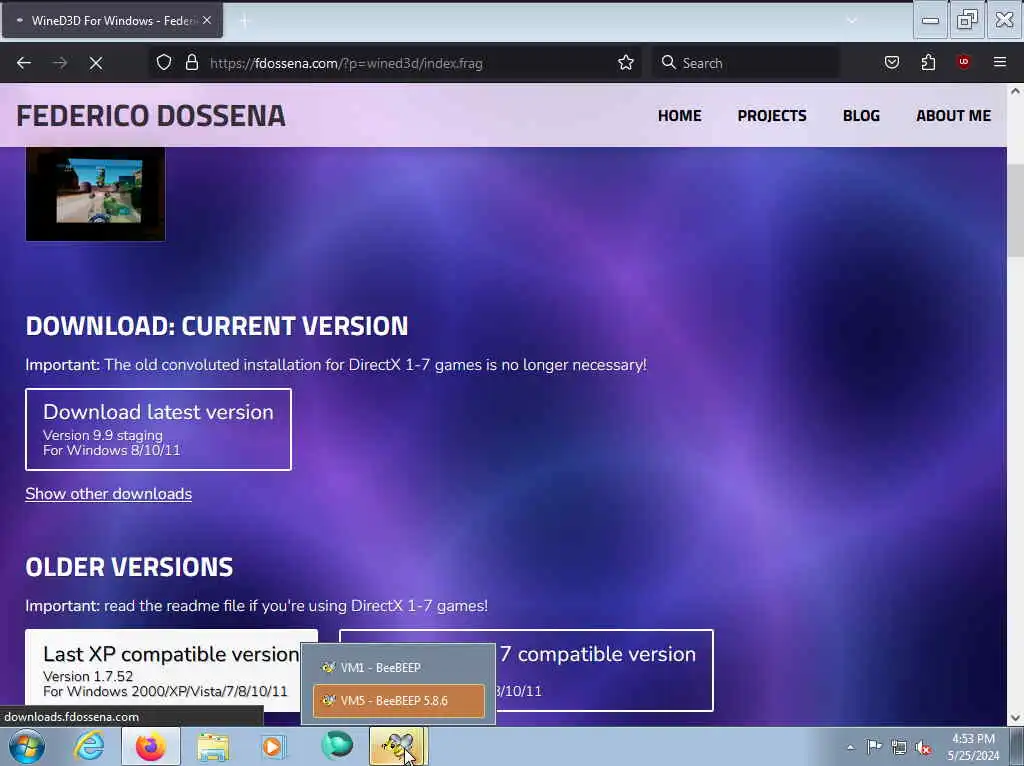Click the DOWNLOAD: CURRENT VERSION heading
Viewport: 1024px width, 766px height.
217,326
